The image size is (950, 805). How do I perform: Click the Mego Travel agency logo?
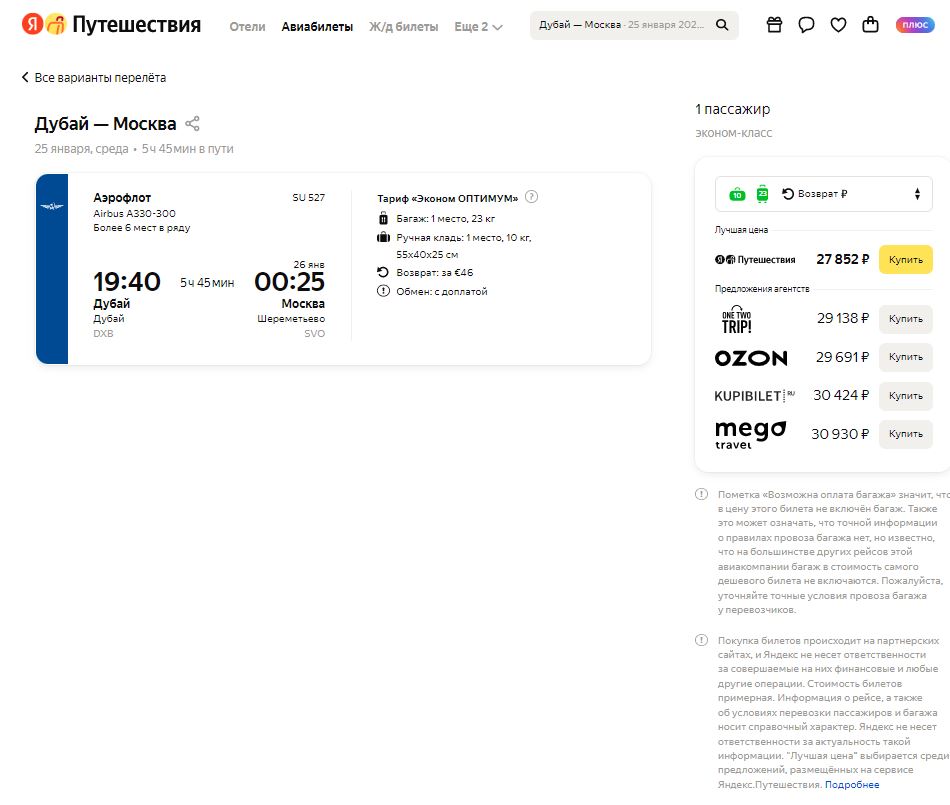pyautogui.click(x=751, y=435)
